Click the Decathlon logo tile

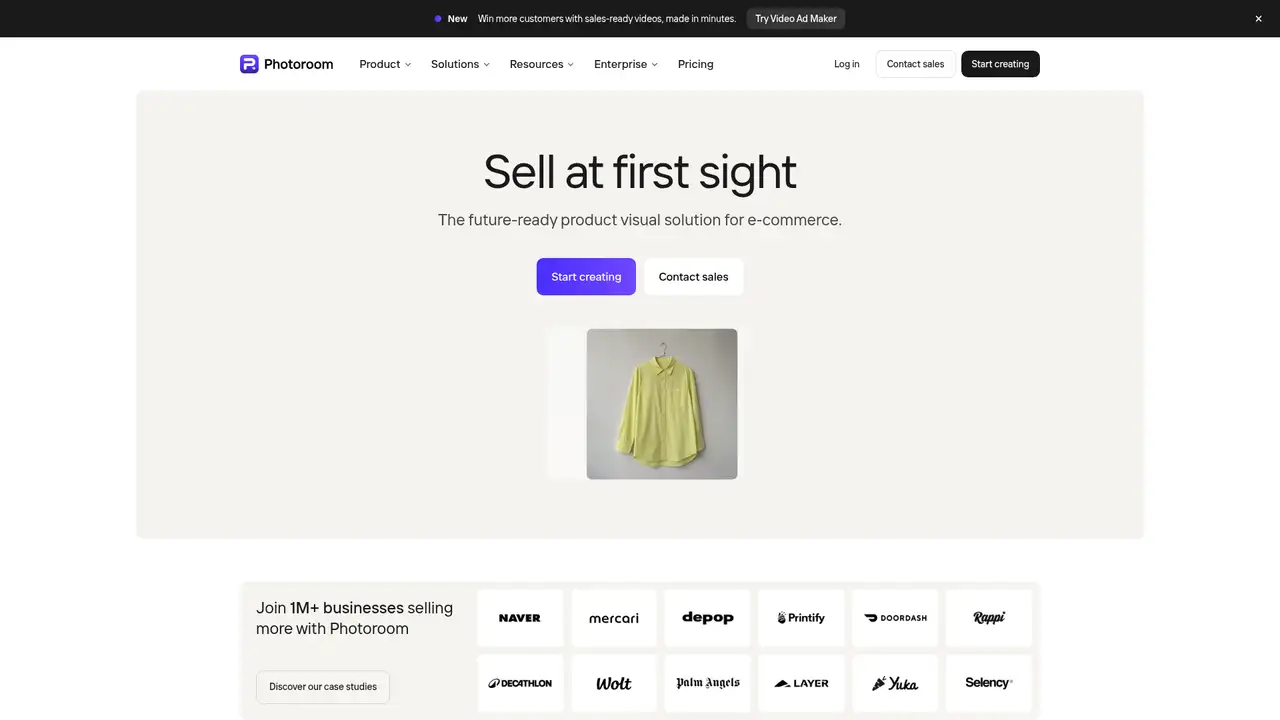pyautogui.click(x=520, y=683)
